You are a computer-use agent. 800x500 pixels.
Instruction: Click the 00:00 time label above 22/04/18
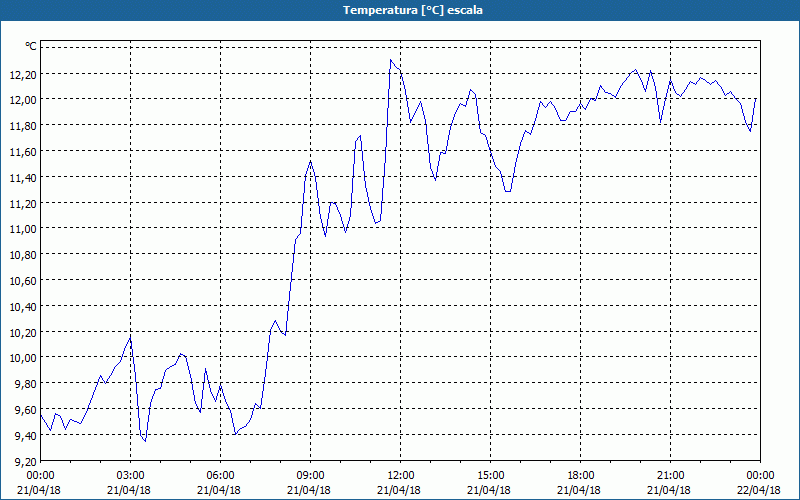(759, 476)
